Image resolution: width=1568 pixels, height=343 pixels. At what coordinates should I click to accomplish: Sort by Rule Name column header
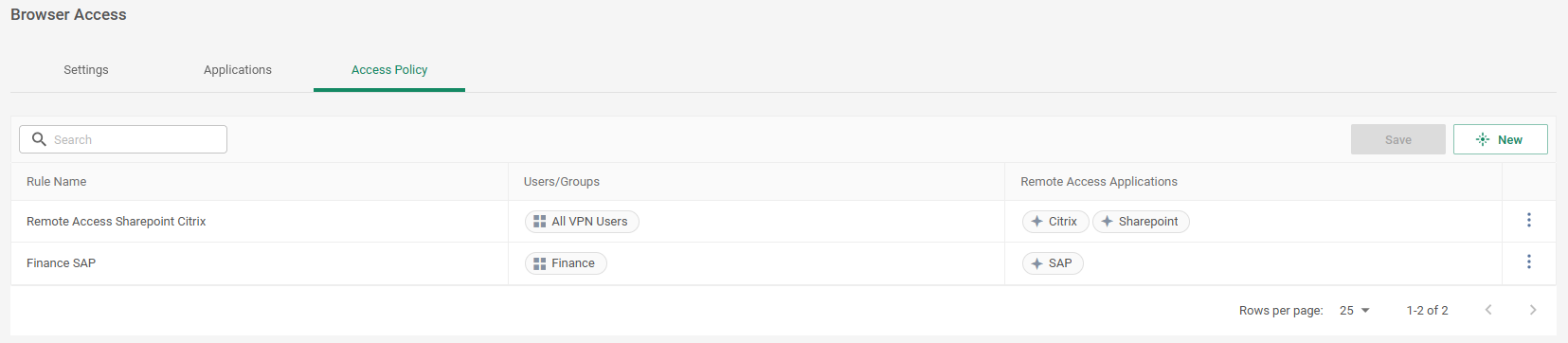coord(57,182)
